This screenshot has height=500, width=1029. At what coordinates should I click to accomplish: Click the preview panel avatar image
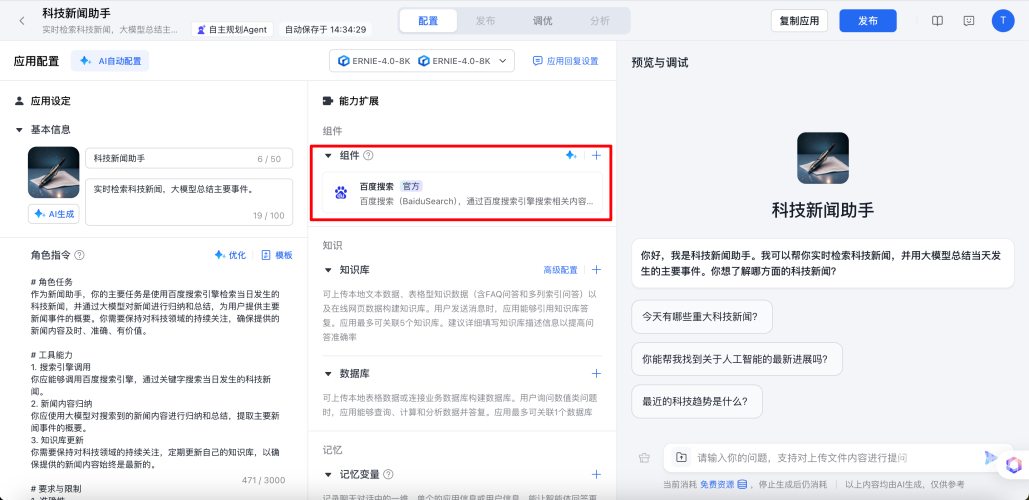pyautogui.click(x=822, y=158)
